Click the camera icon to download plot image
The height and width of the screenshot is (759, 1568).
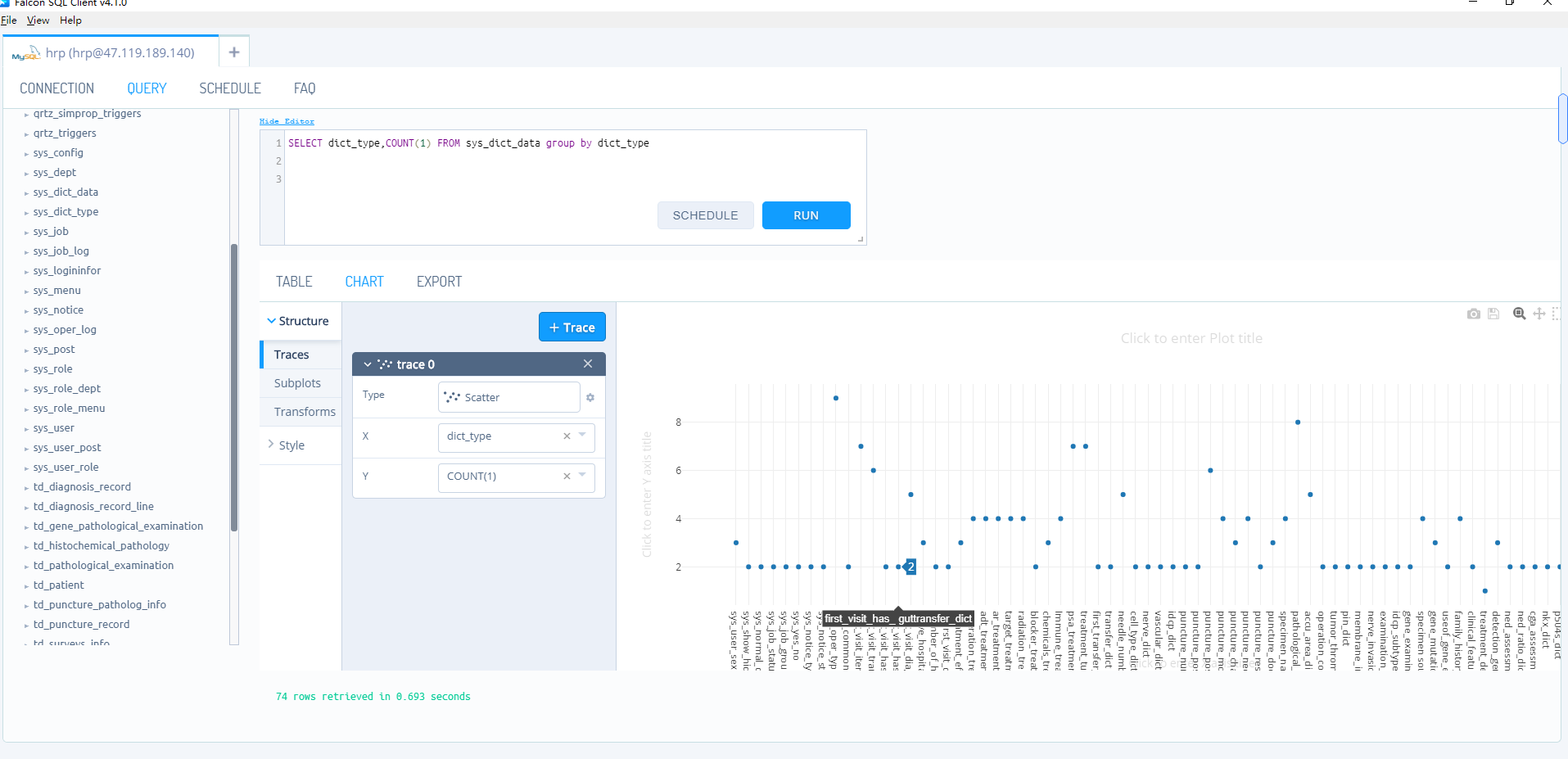(x=1473, y=314)
